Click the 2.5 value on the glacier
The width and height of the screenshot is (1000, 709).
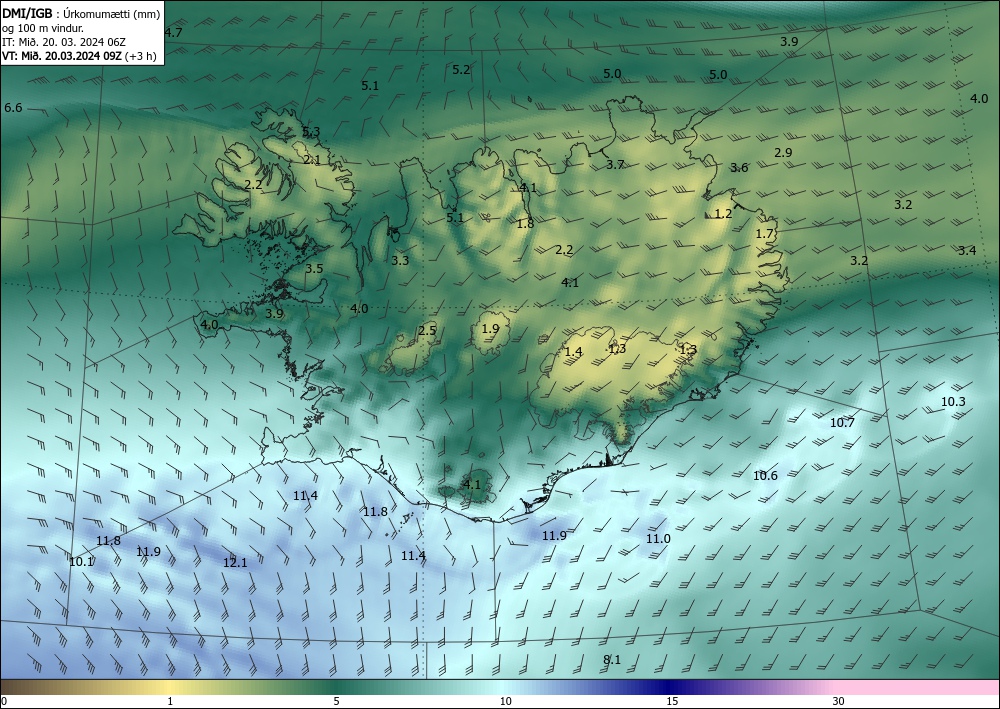[427, 330]
